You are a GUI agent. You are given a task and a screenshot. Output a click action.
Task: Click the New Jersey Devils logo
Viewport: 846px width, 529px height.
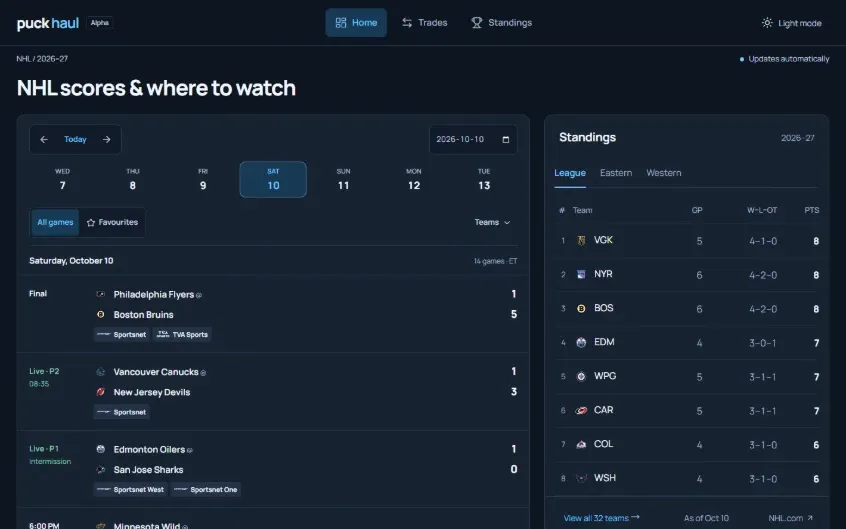tap(100, 392)
